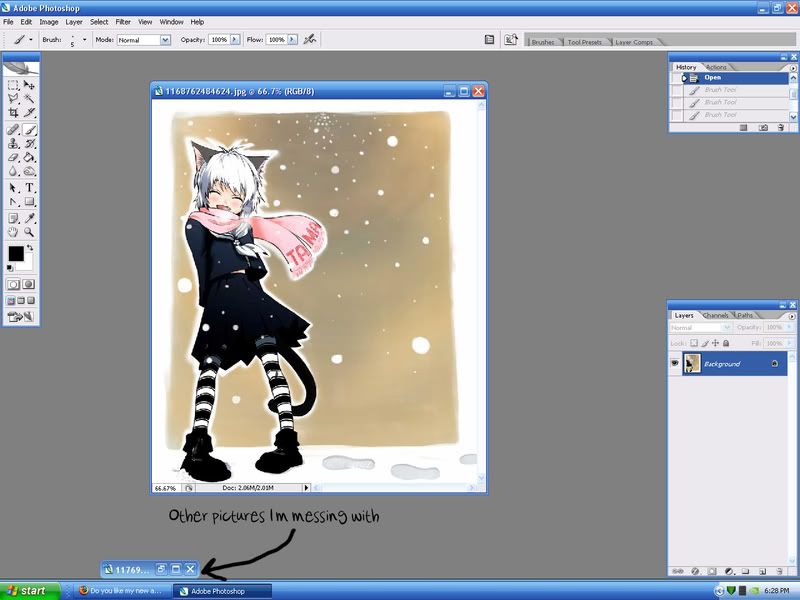Click the Windows Start button
800x600 pixels.
[30, 591]
